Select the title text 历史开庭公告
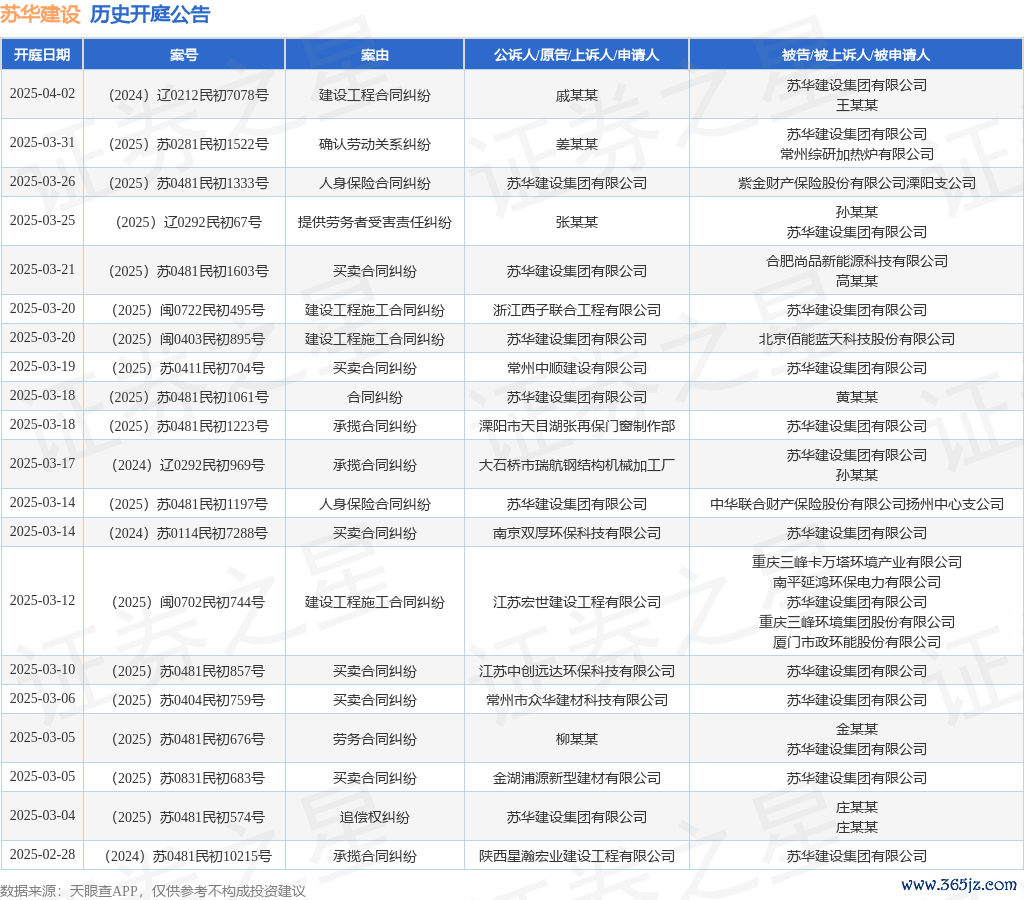This screenshot has height=900, width=1024. coord(150,14)
